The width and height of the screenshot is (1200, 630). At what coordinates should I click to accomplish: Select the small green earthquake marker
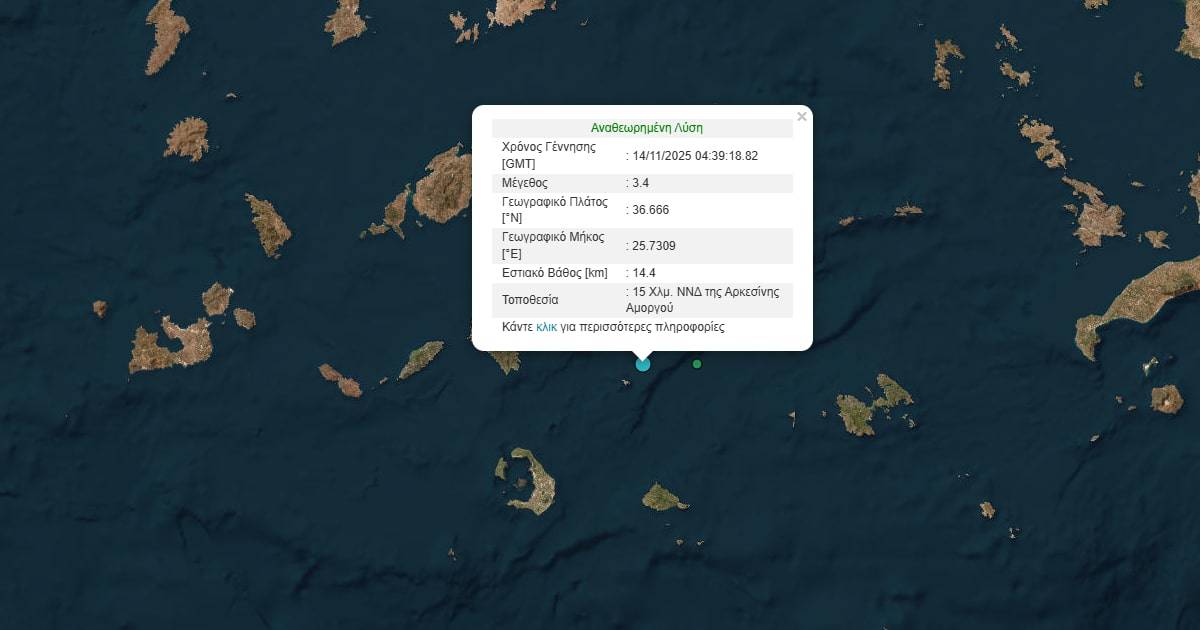[697, 363]
